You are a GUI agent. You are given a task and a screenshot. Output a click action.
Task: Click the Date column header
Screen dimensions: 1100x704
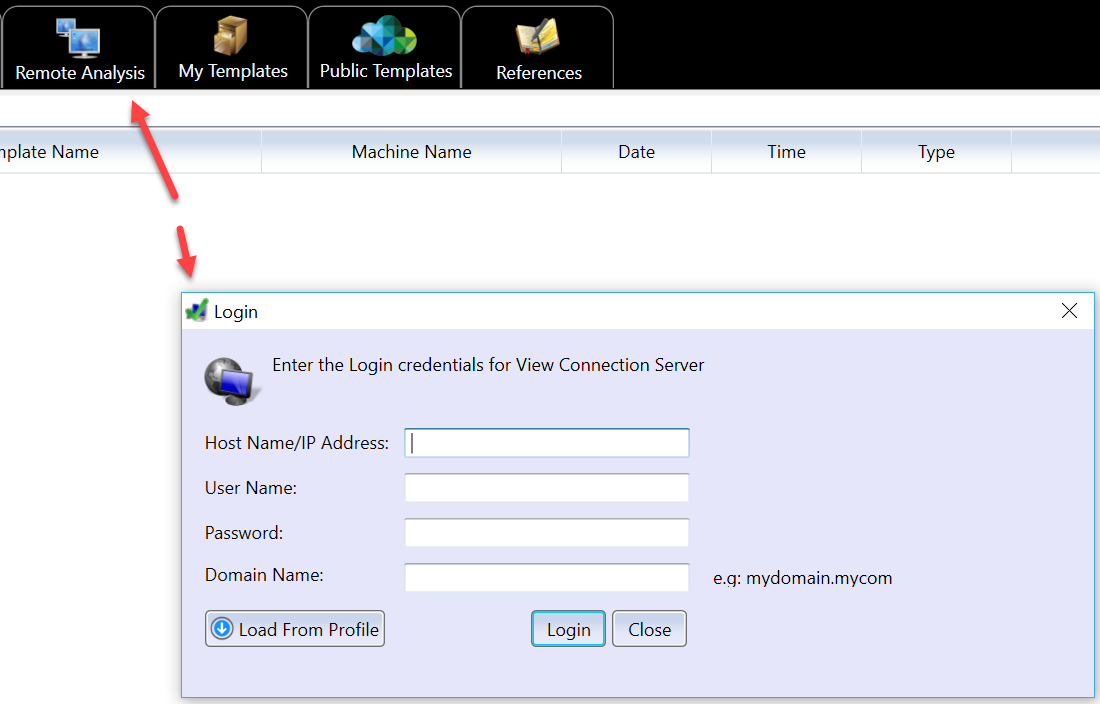(x=636, y=151)
